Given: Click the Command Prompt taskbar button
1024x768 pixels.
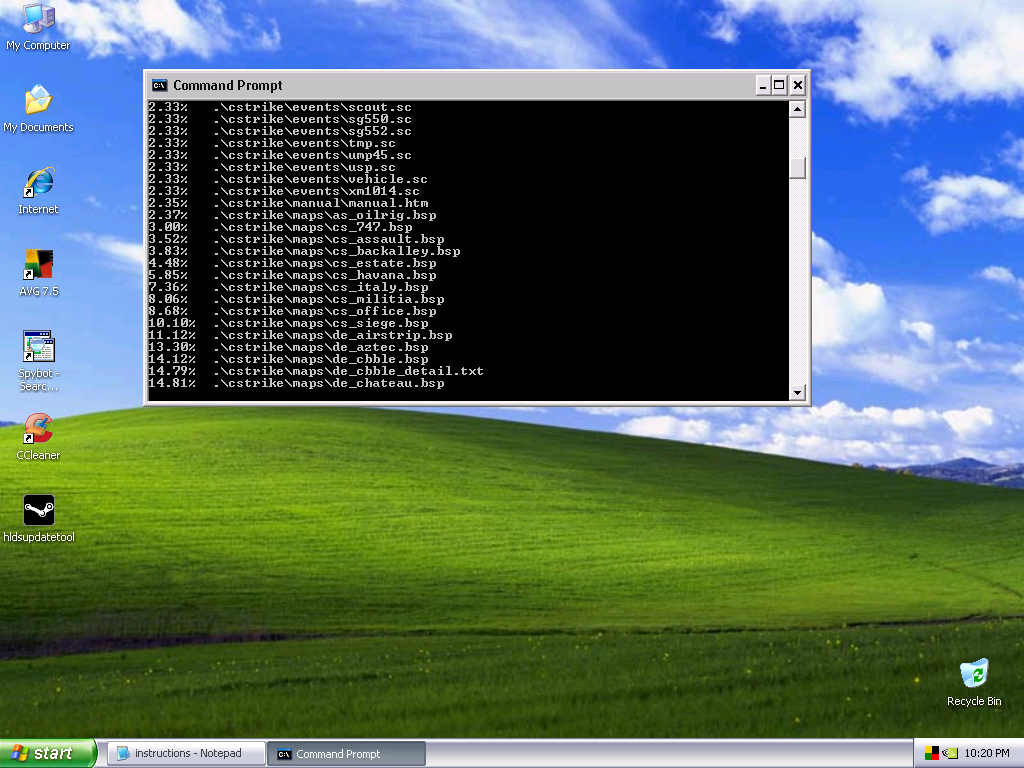Looking at the screenshot, I should coord(347,754).
